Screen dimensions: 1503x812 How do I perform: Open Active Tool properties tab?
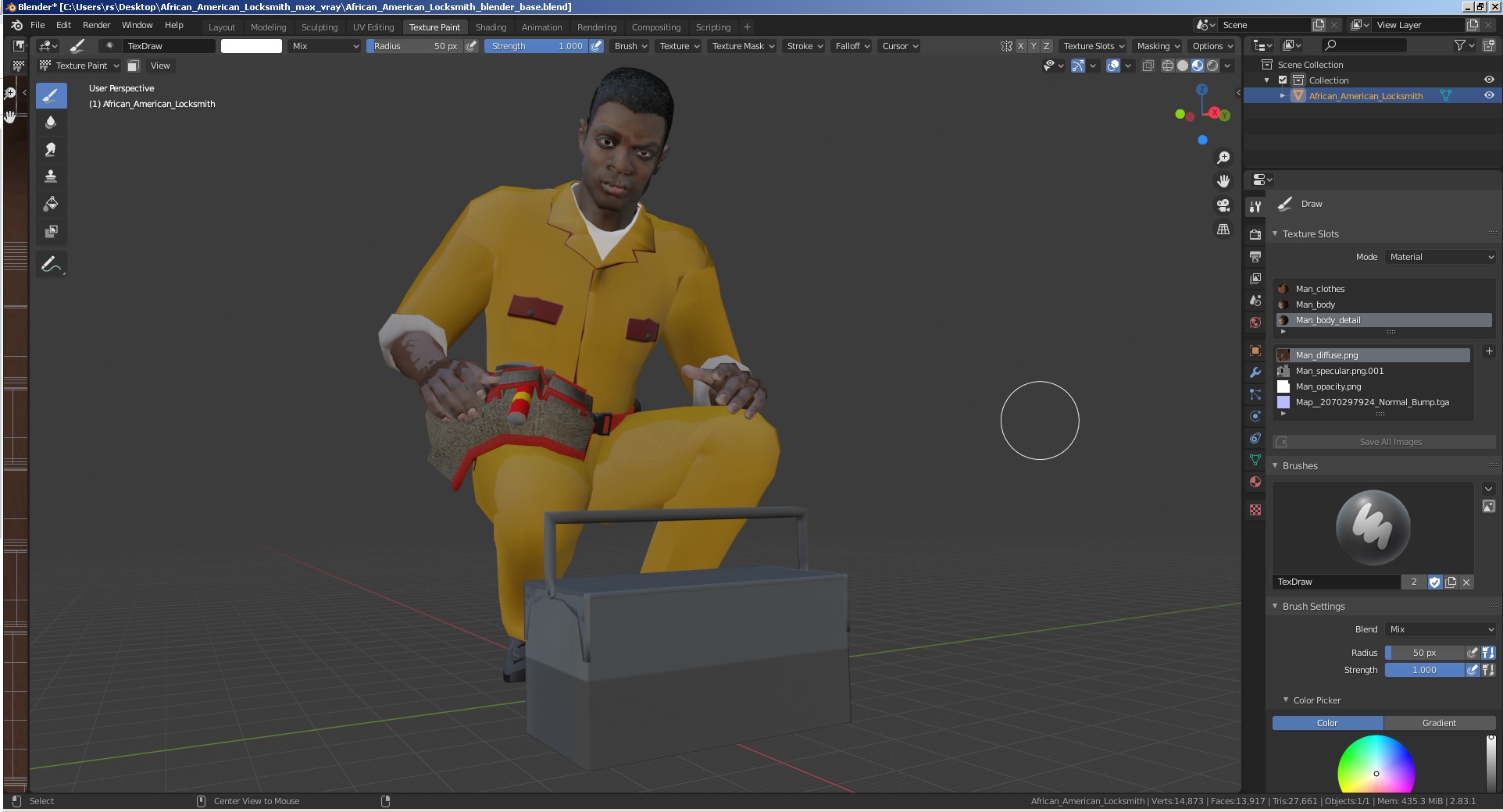pyautogui.click(x=1255, y=207)
